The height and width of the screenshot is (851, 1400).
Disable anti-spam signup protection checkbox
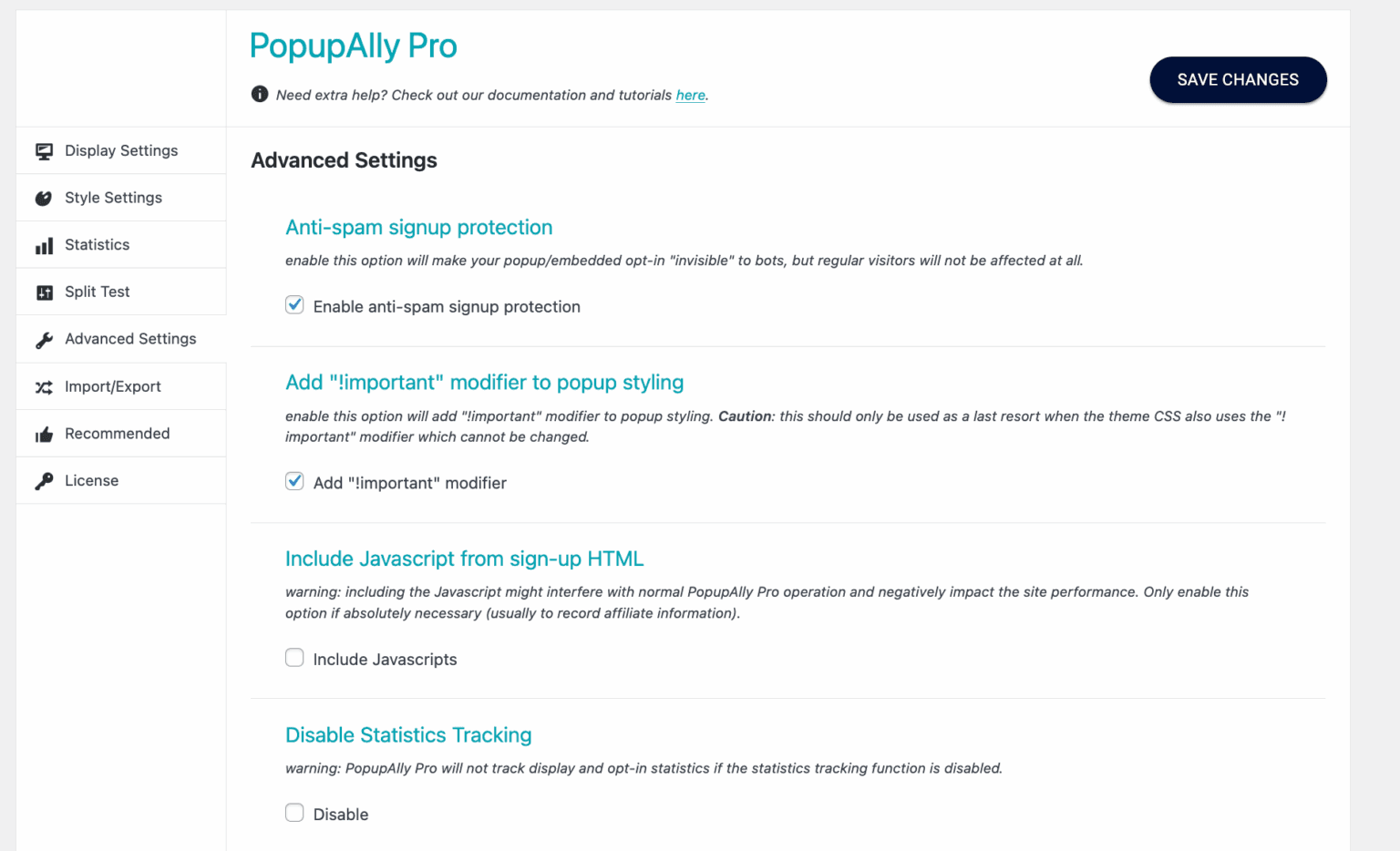[294, 304]
